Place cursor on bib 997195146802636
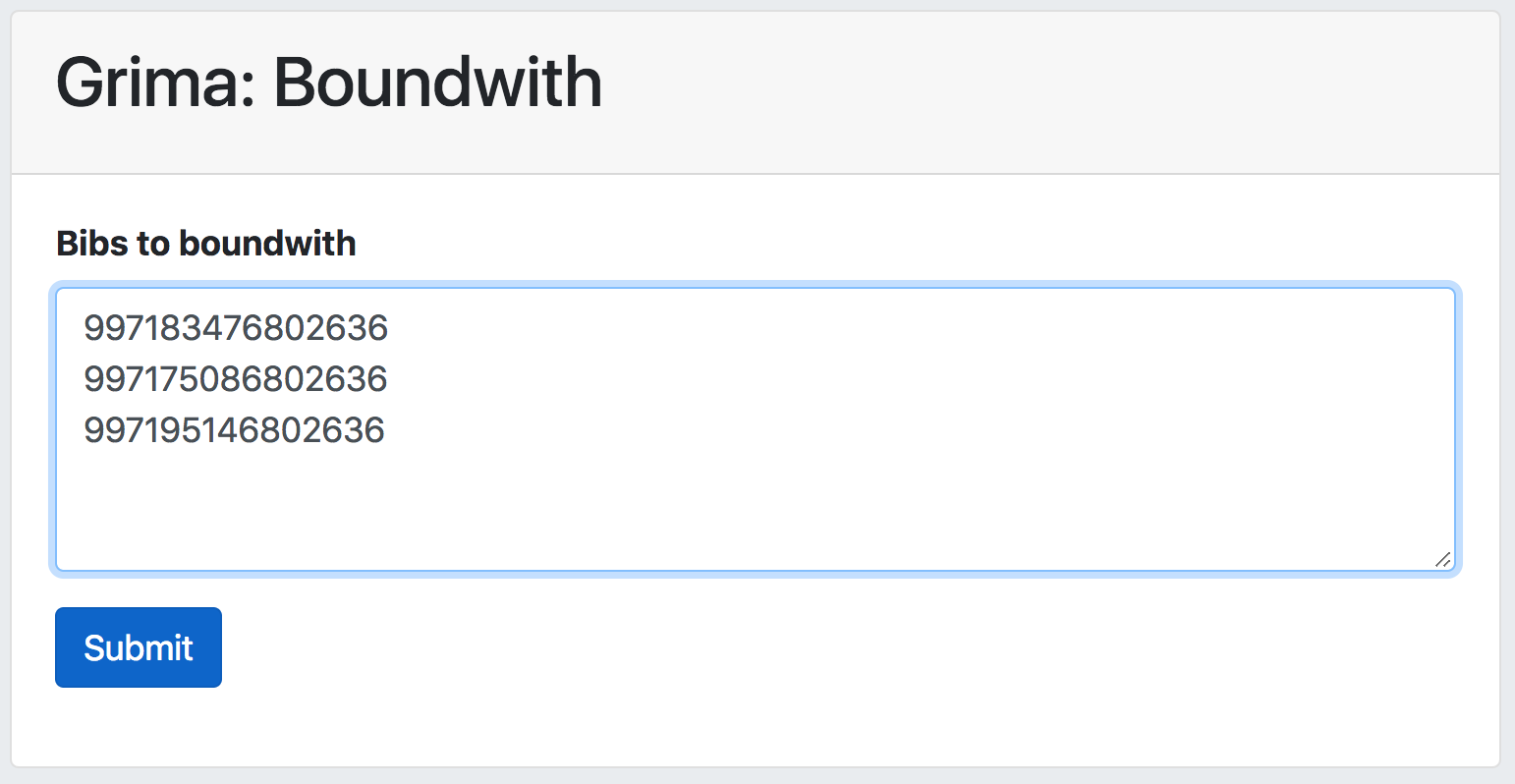The width and height of the screenshot is (1515, 784). tap(236, 429)
